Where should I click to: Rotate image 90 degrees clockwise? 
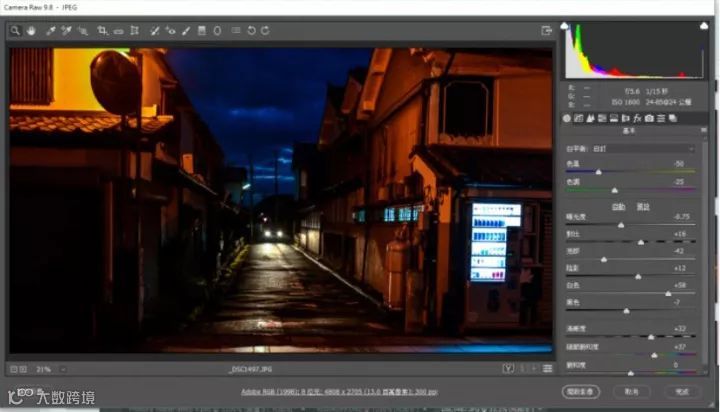[x=265, y=31]
